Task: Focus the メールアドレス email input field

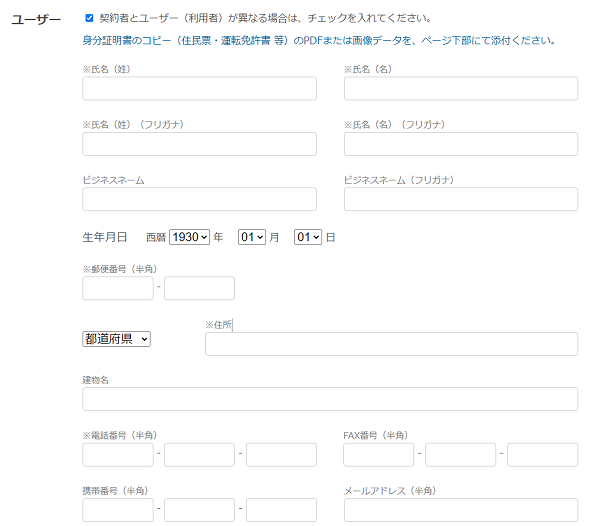Action: coord(460,510)
